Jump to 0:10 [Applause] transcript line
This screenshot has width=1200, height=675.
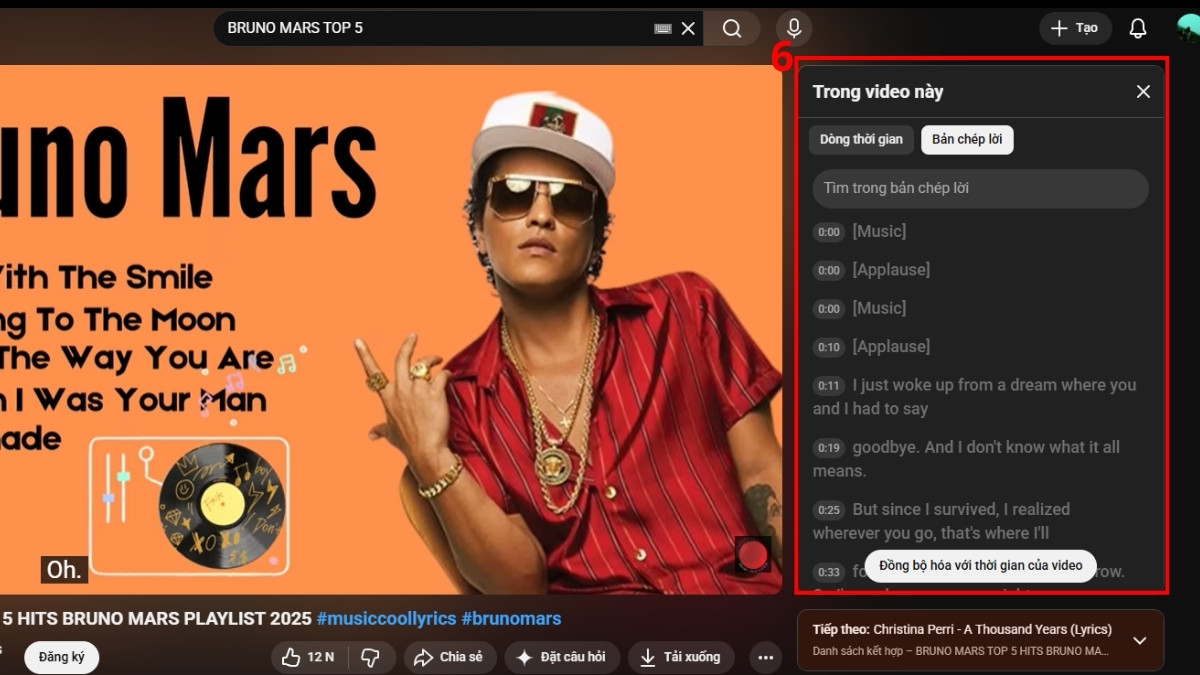point(980,347)
